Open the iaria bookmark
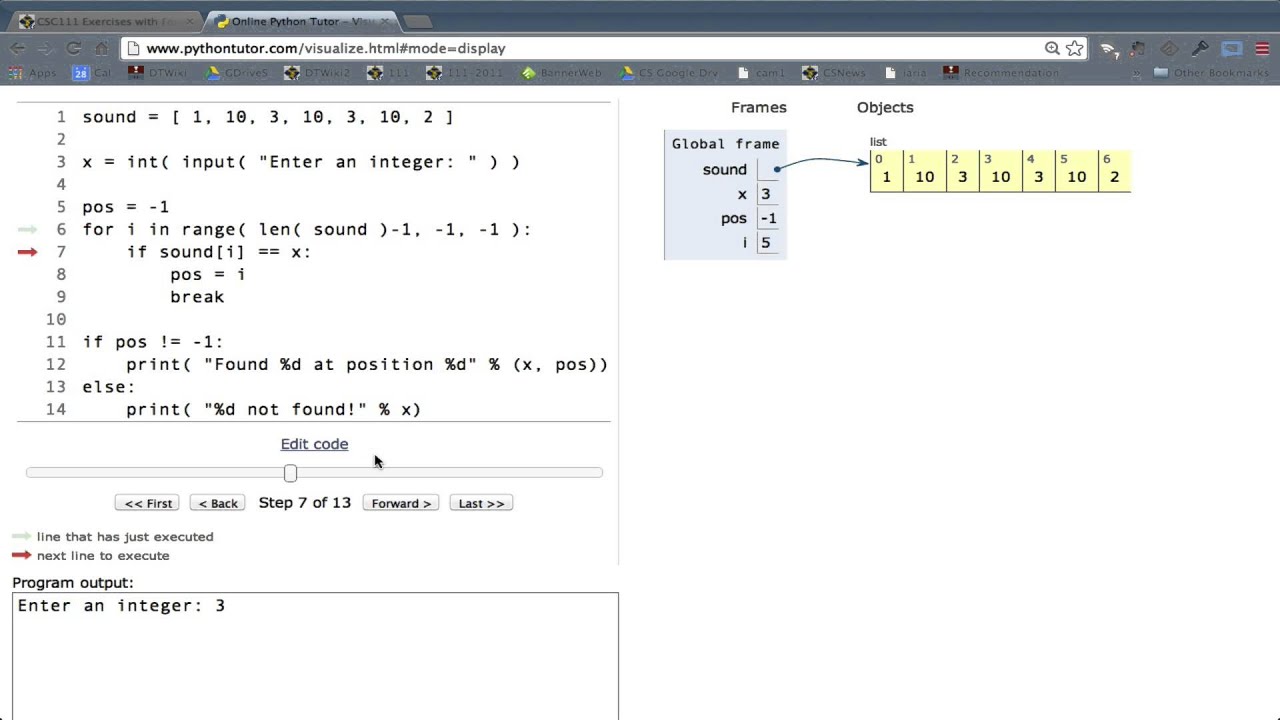 [x=906, y=73]
